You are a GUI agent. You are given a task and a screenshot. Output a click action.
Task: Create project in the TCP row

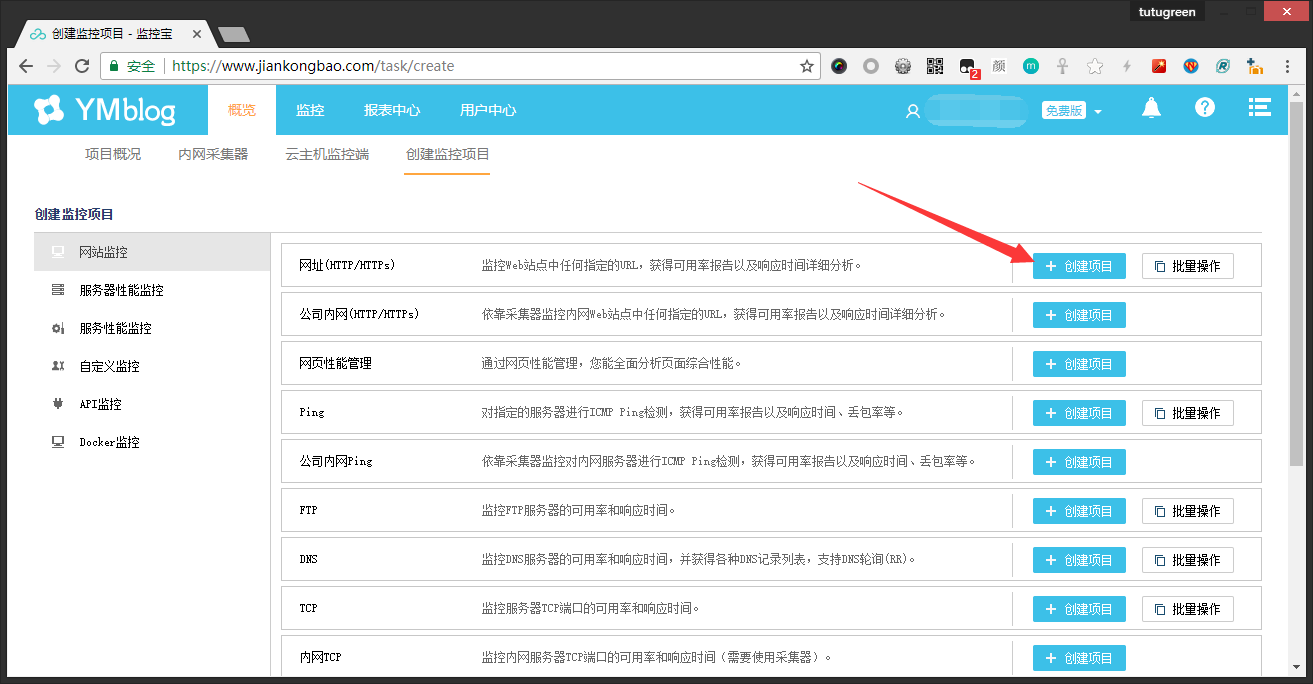(x=1079, y=609)
